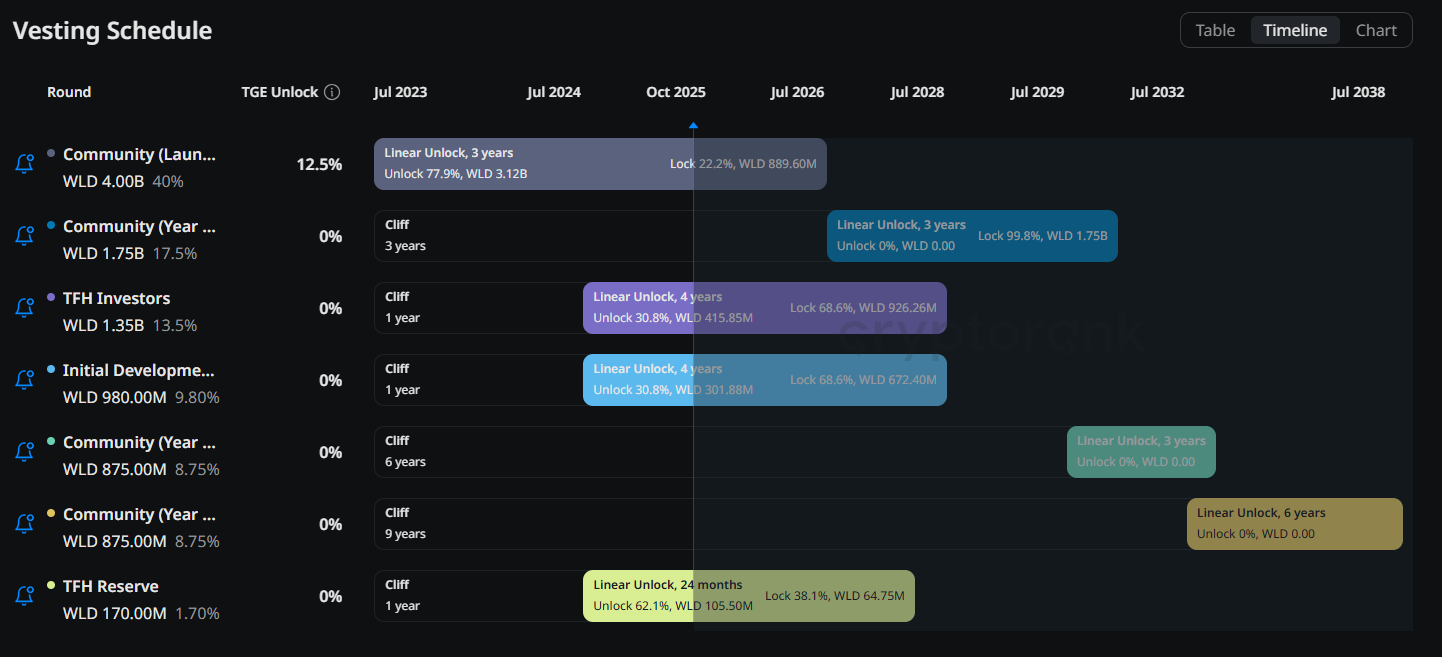
Task: Click the WLD 4.00B allocation amount
Action: 103,181
